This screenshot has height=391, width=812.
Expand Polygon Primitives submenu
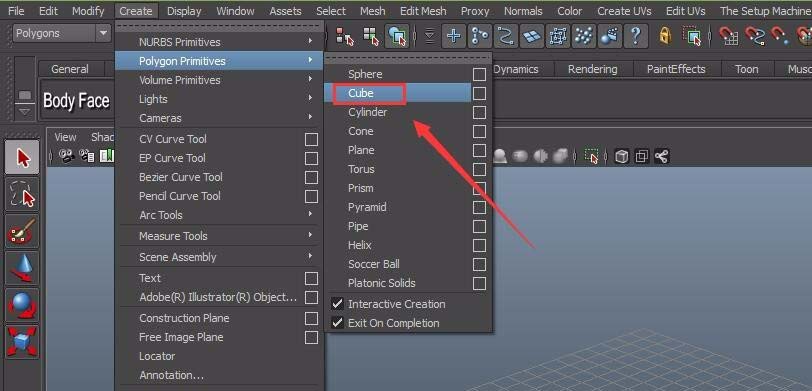coord(220,61)
